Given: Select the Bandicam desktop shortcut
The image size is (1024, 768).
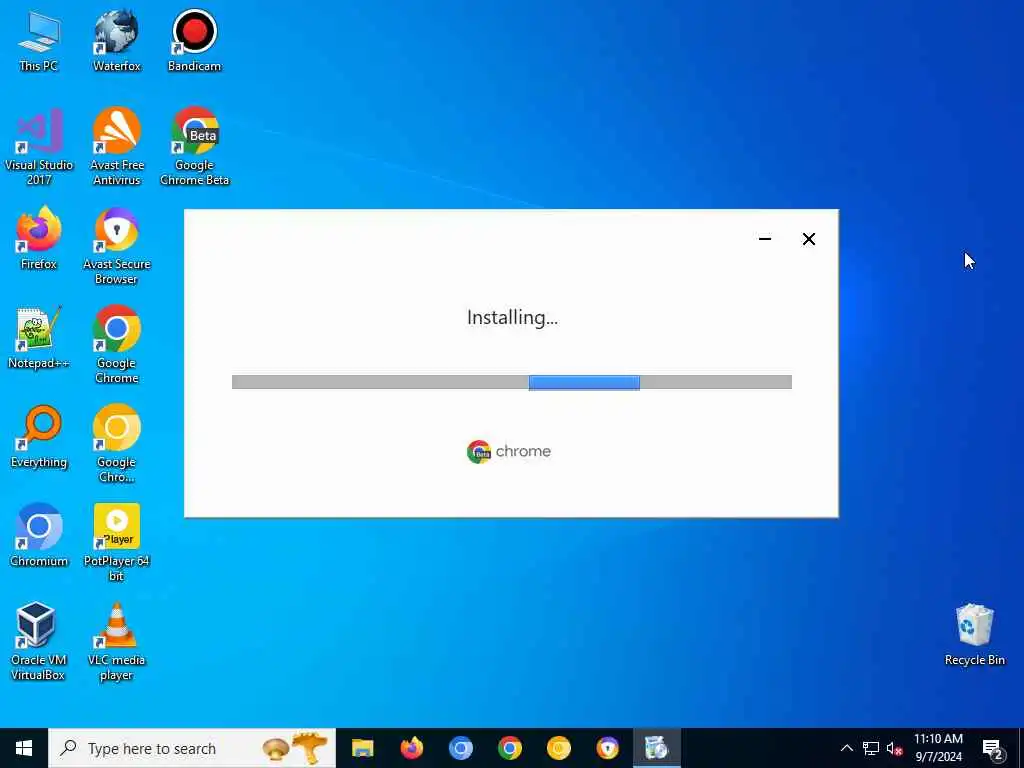Looking at the screenshot, I should tap(194, 41).
